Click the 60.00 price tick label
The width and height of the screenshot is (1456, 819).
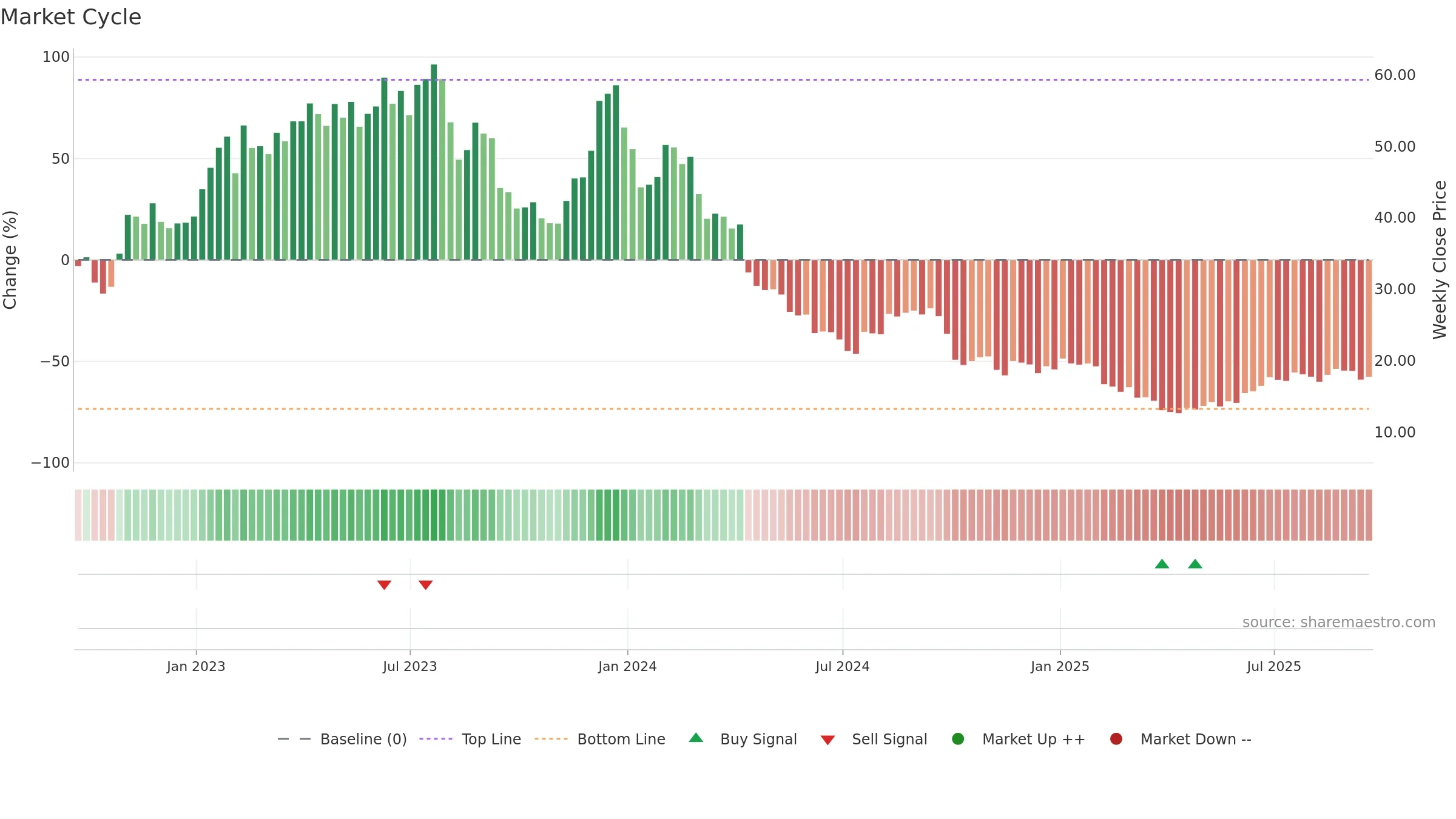(1395, 75)
